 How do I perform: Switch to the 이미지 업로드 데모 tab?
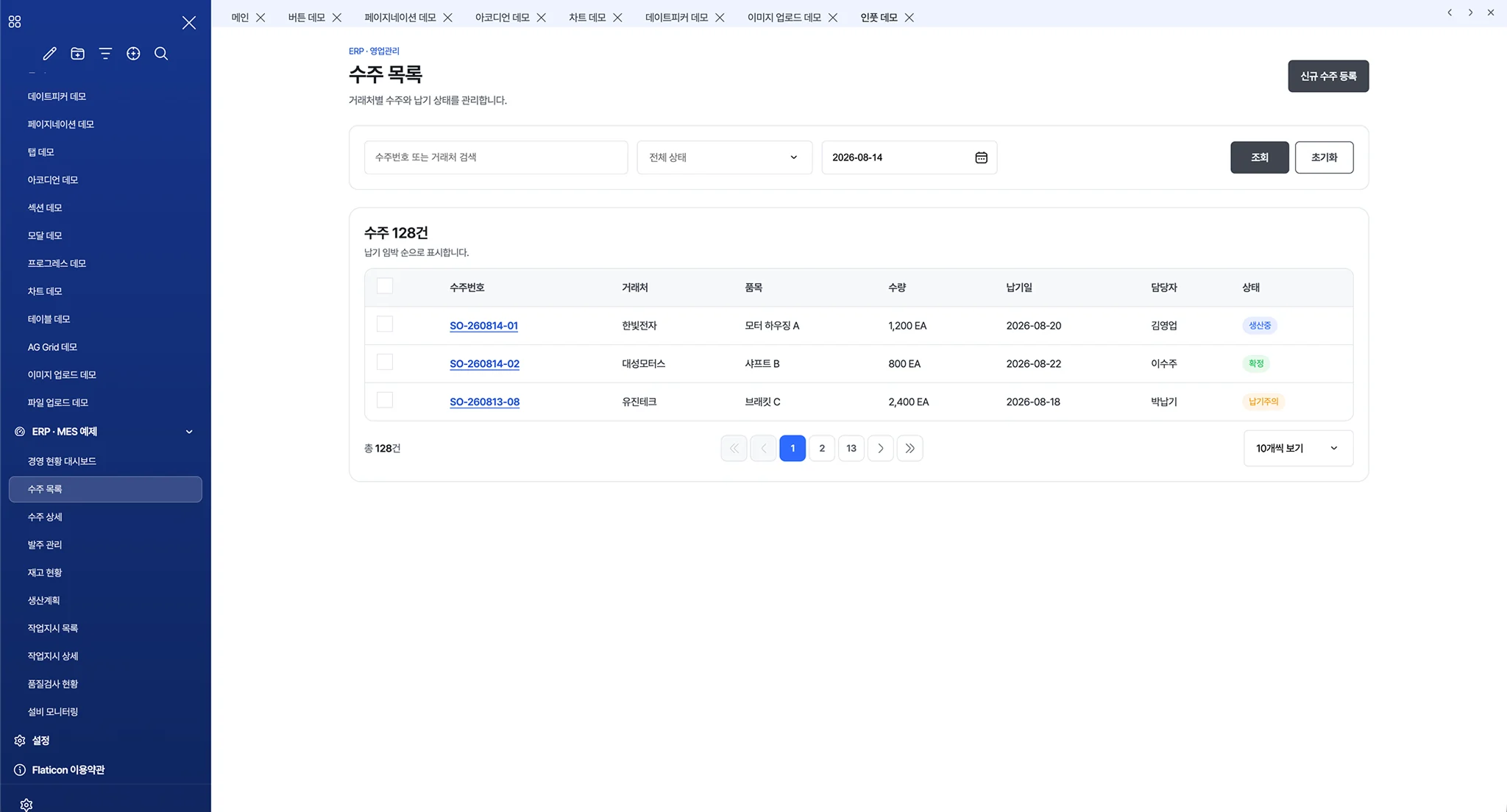[x=784, y=18]
